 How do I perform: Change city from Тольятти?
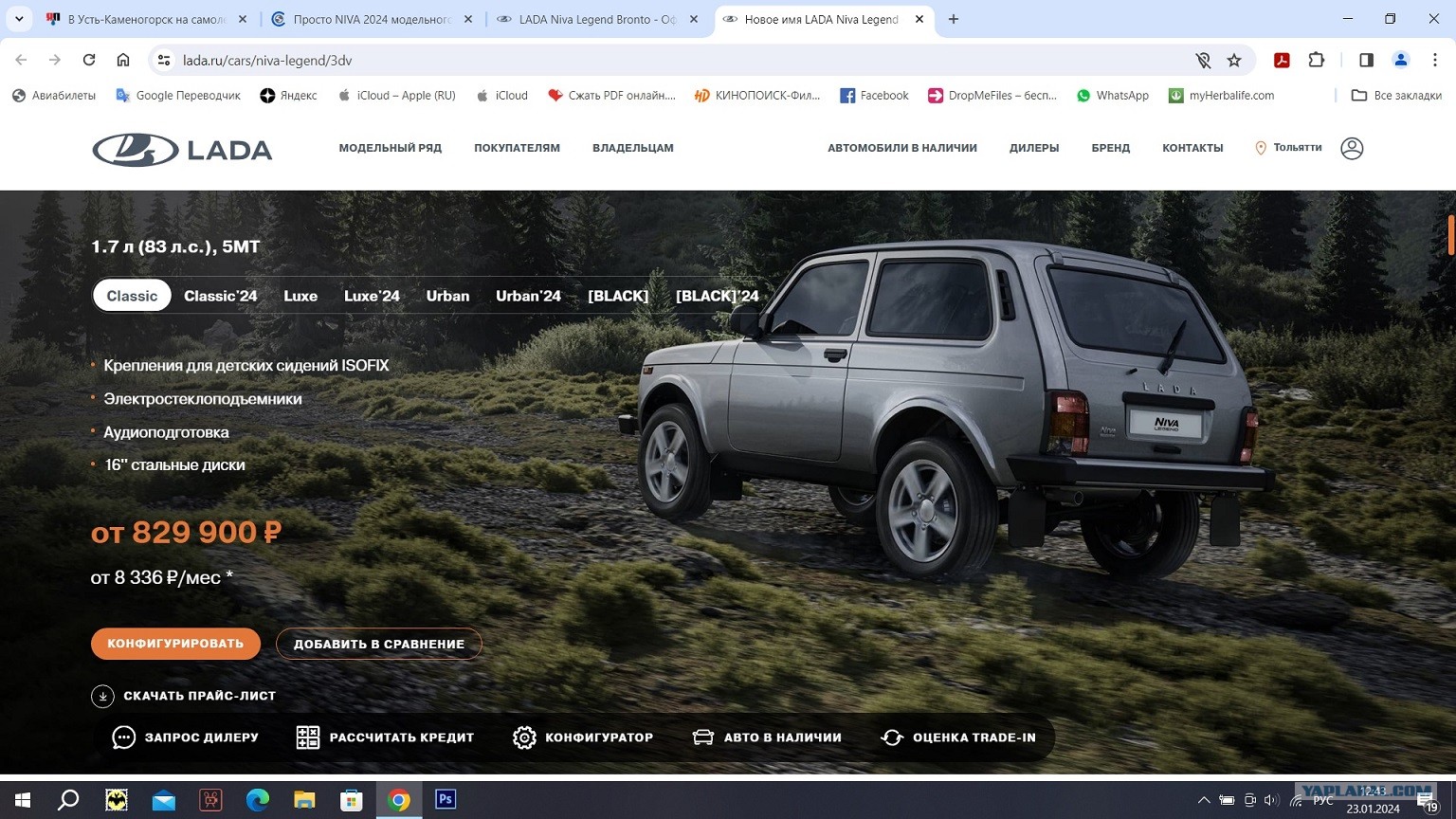point(1288,148)
